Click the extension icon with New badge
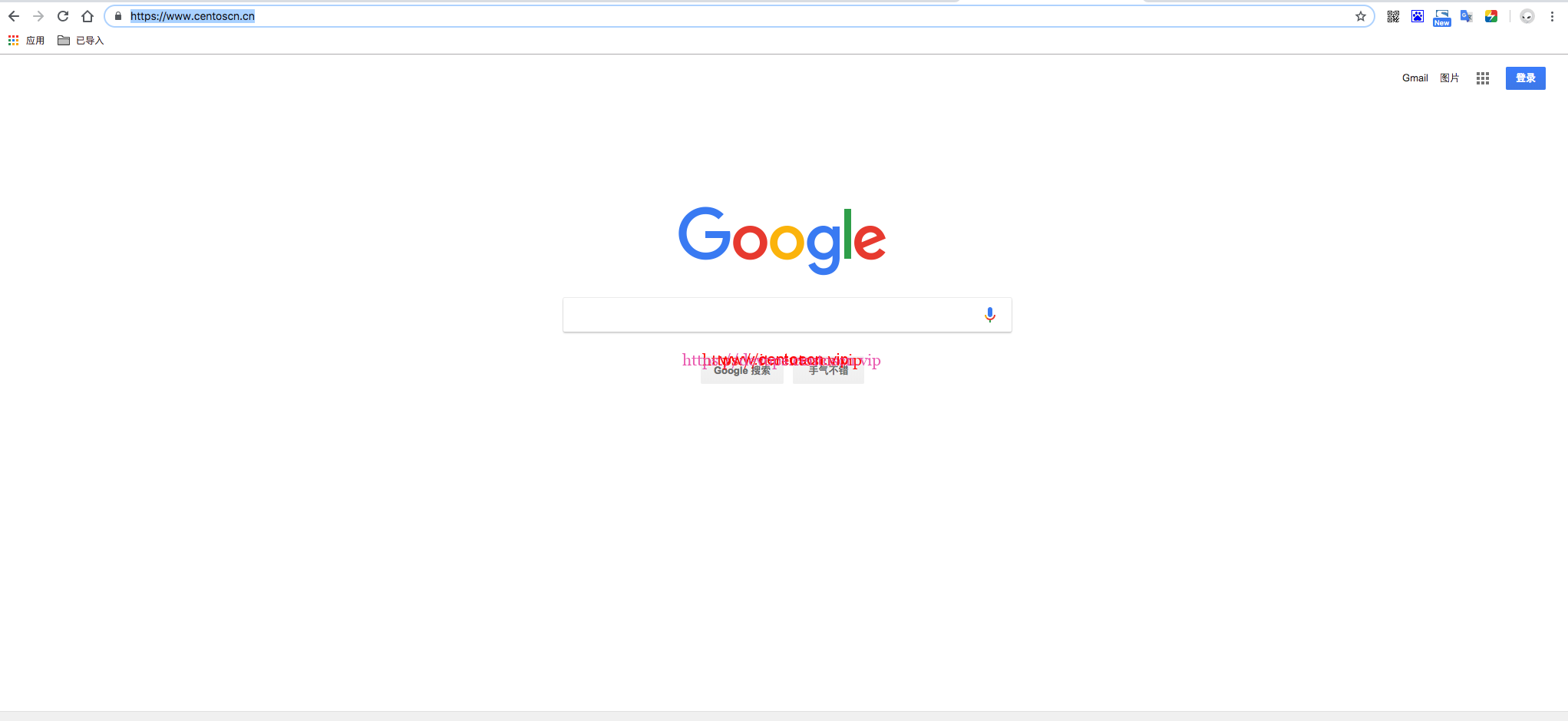Viewport: 1568px width, 721px height. [1442, 18]
